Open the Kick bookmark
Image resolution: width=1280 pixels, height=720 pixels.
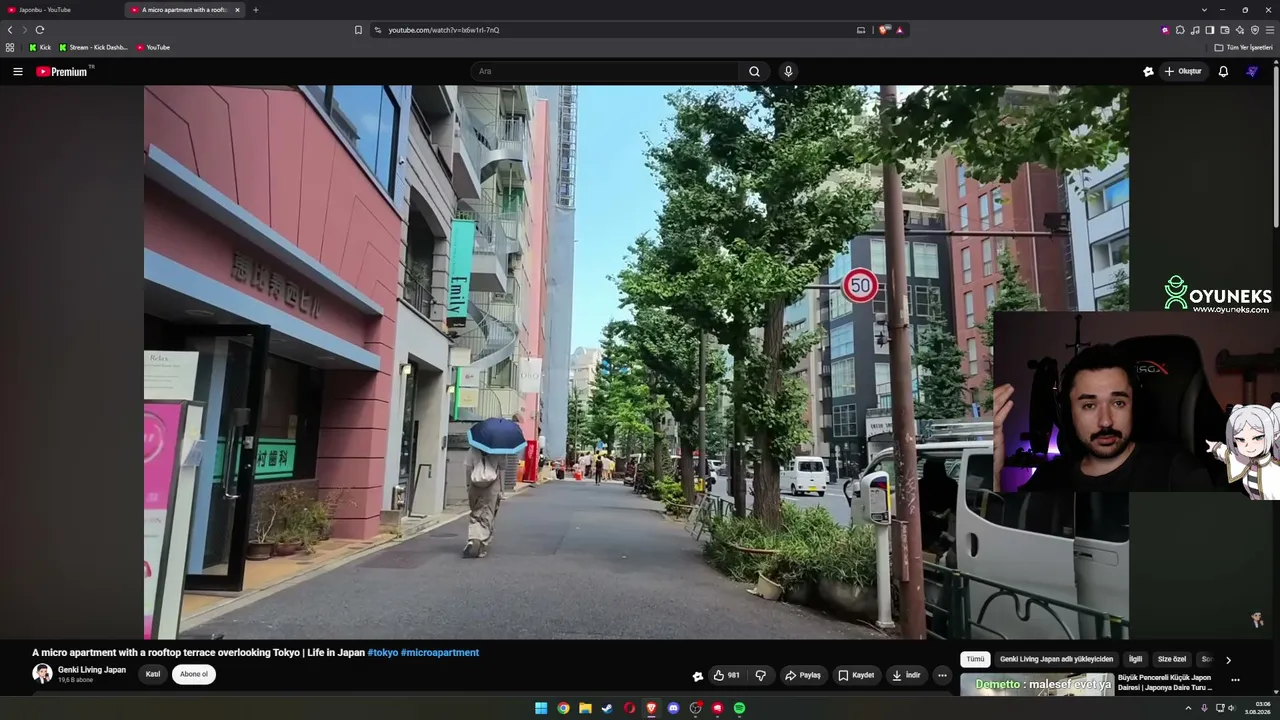40,47
